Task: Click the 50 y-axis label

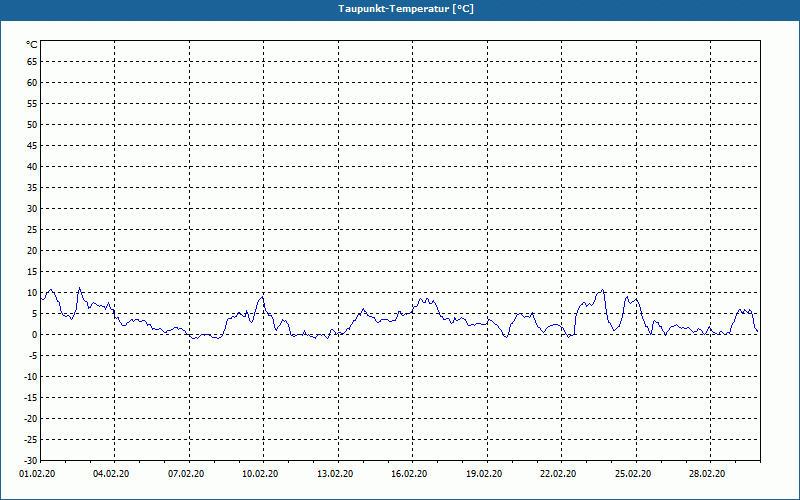Action: click(x=32, y=124)
